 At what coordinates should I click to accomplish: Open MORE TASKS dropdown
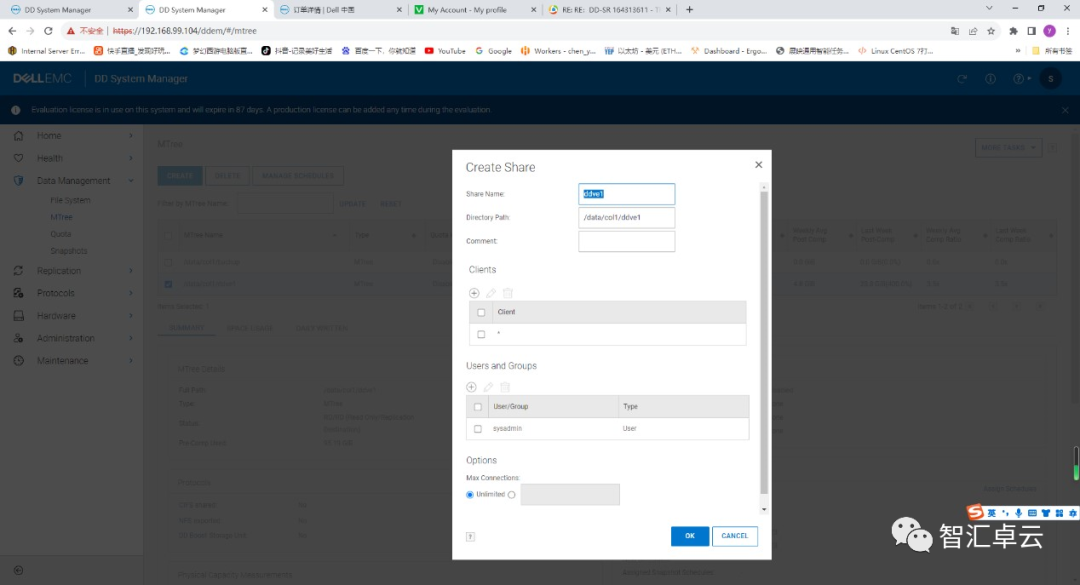1008,147
